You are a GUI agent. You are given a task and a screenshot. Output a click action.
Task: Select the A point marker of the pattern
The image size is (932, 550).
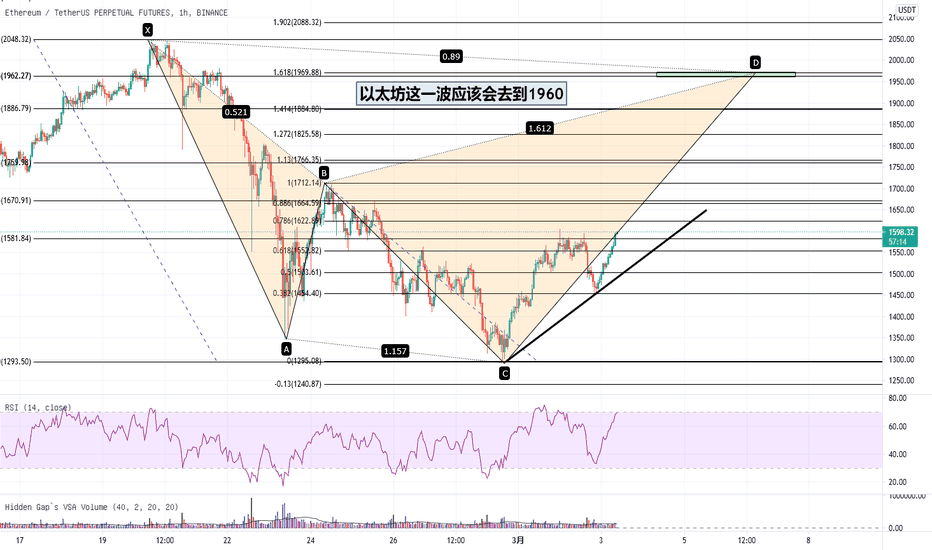[x=286, y=348]
